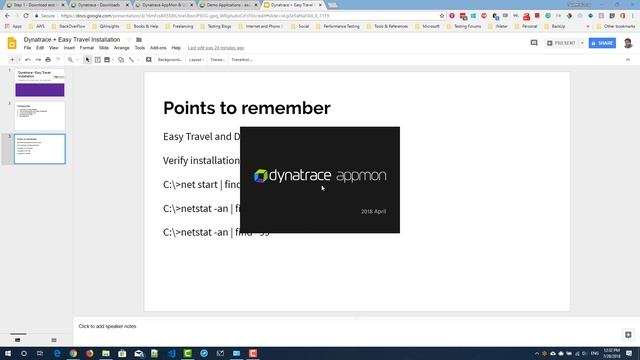Open the Slide menu

tap(104, 48)
